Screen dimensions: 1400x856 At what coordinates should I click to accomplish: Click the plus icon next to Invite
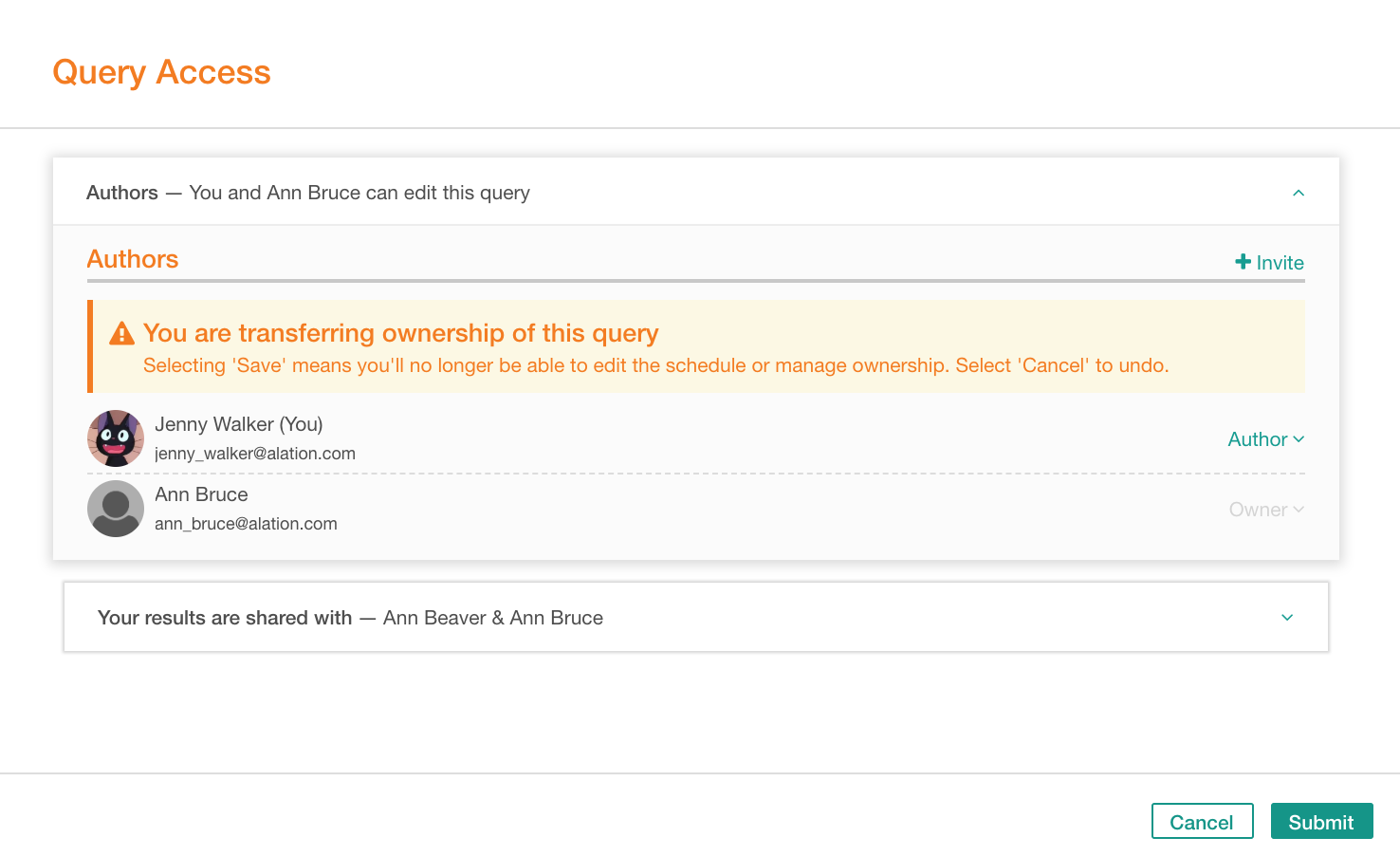1243,262
